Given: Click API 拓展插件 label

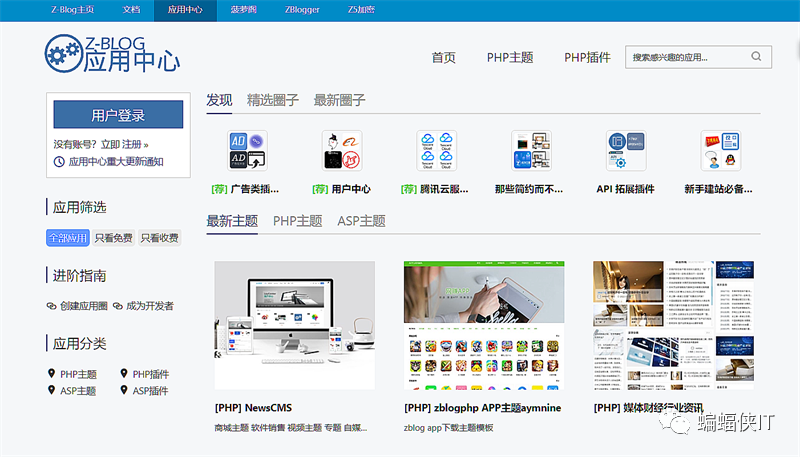Looking at the screenshot, I should click(x=626, y=189).
